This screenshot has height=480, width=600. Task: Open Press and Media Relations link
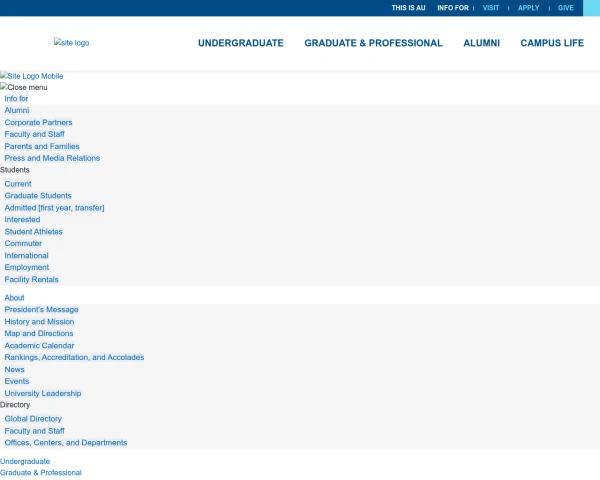[52, 158]
